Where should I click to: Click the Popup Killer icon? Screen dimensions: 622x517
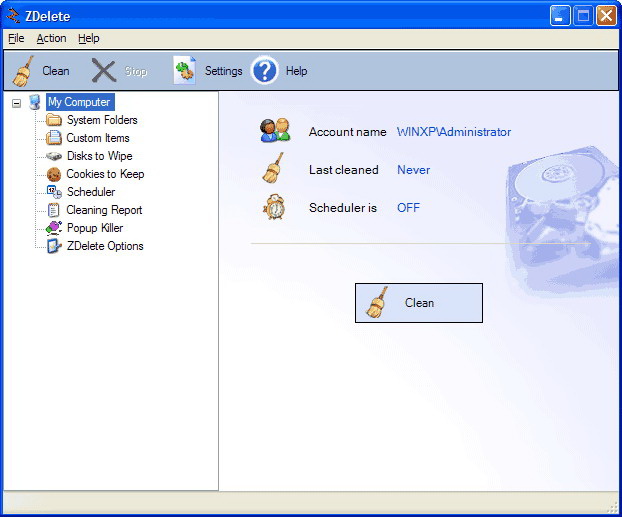tap(54, 228)
